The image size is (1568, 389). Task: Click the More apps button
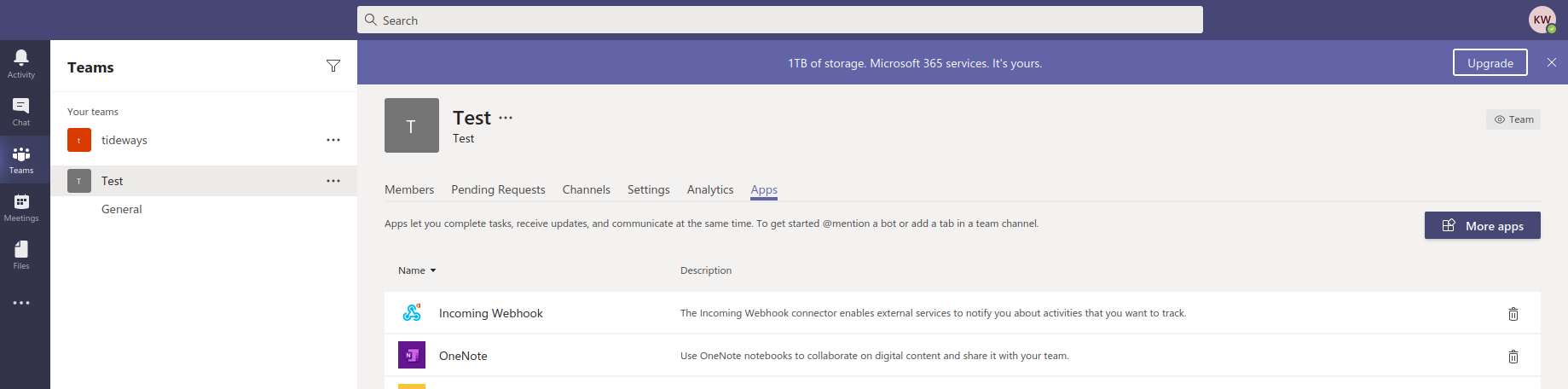1483,225
